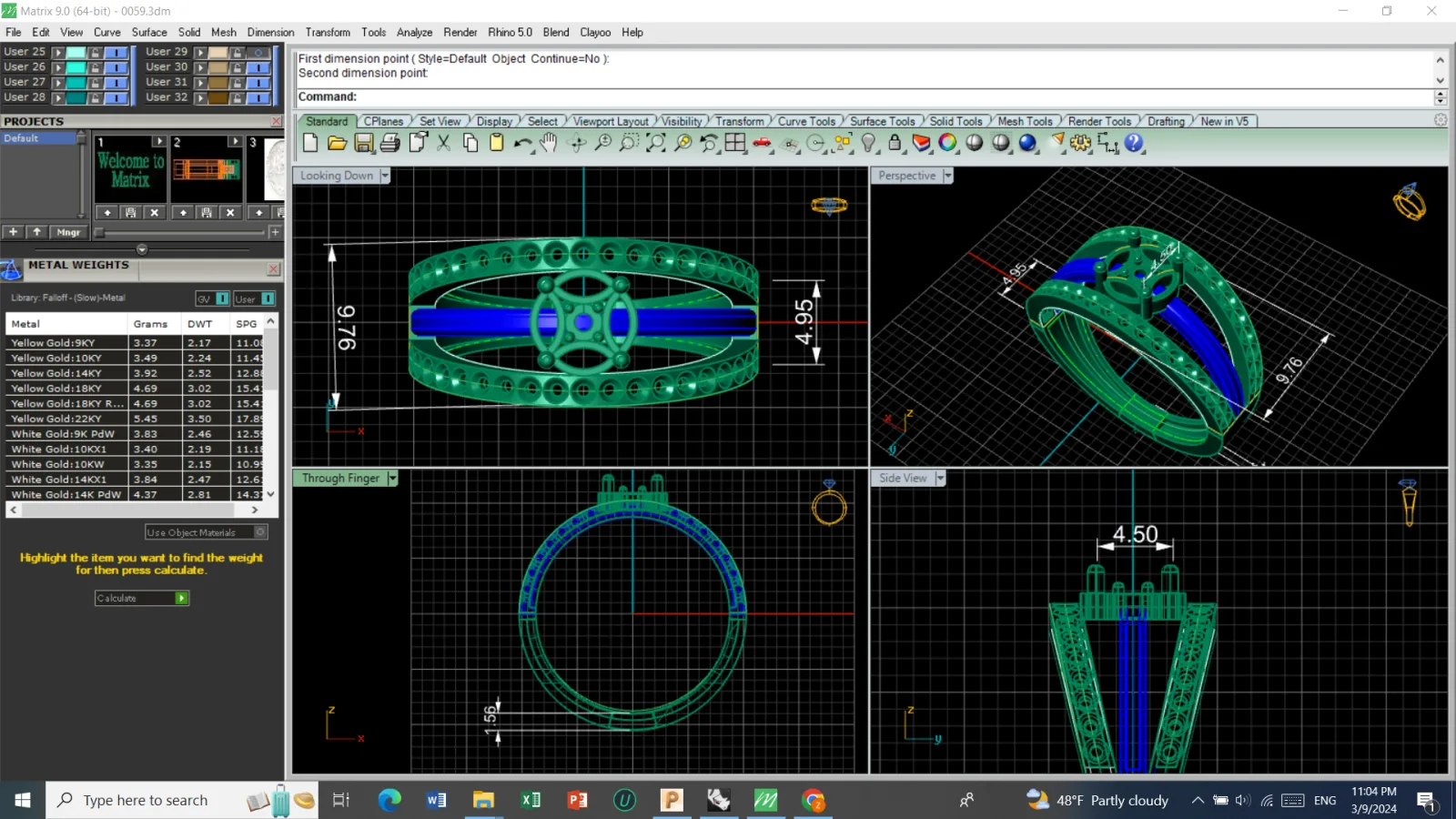The image size is (1456, 819).
Task: Toggle the User 25 layer visibility switch
Action: [x=116, y=53]
